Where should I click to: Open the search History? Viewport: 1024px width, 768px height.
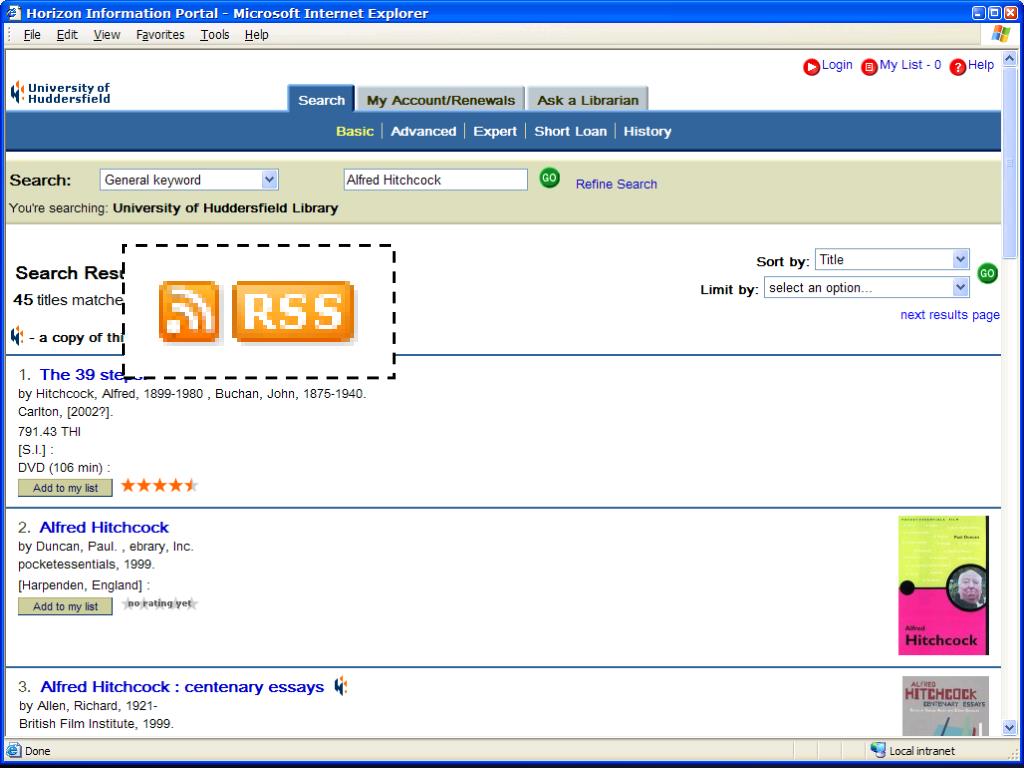tap(647, 131)
